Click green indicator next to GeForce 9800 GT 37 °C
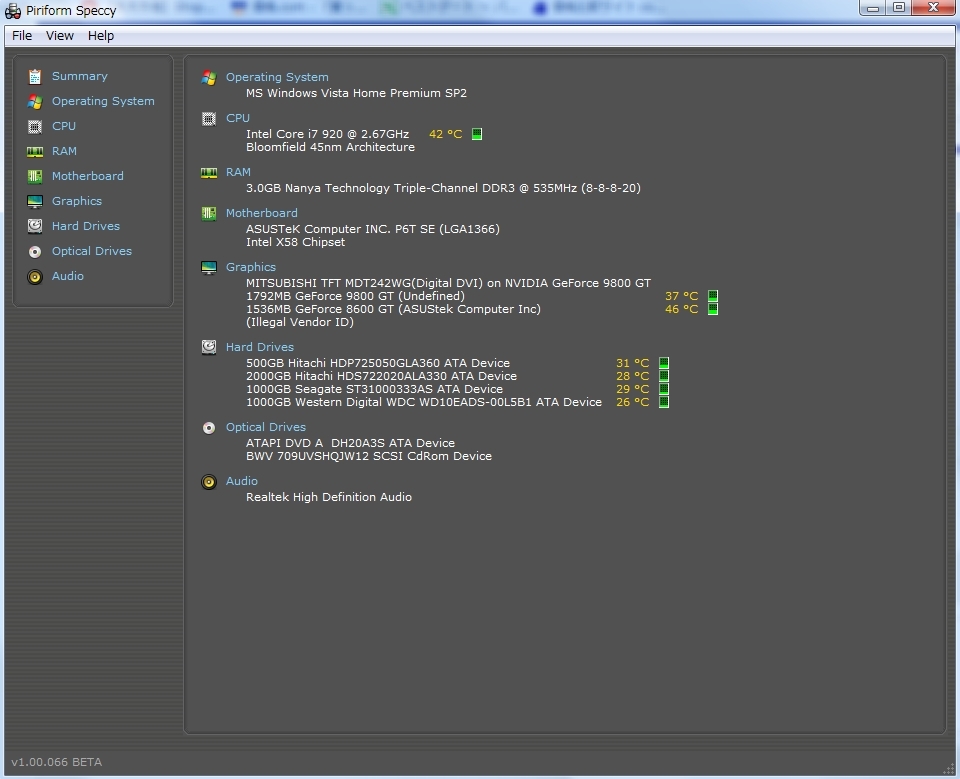Screen dimensions: 960x779 tap(713, 296)
